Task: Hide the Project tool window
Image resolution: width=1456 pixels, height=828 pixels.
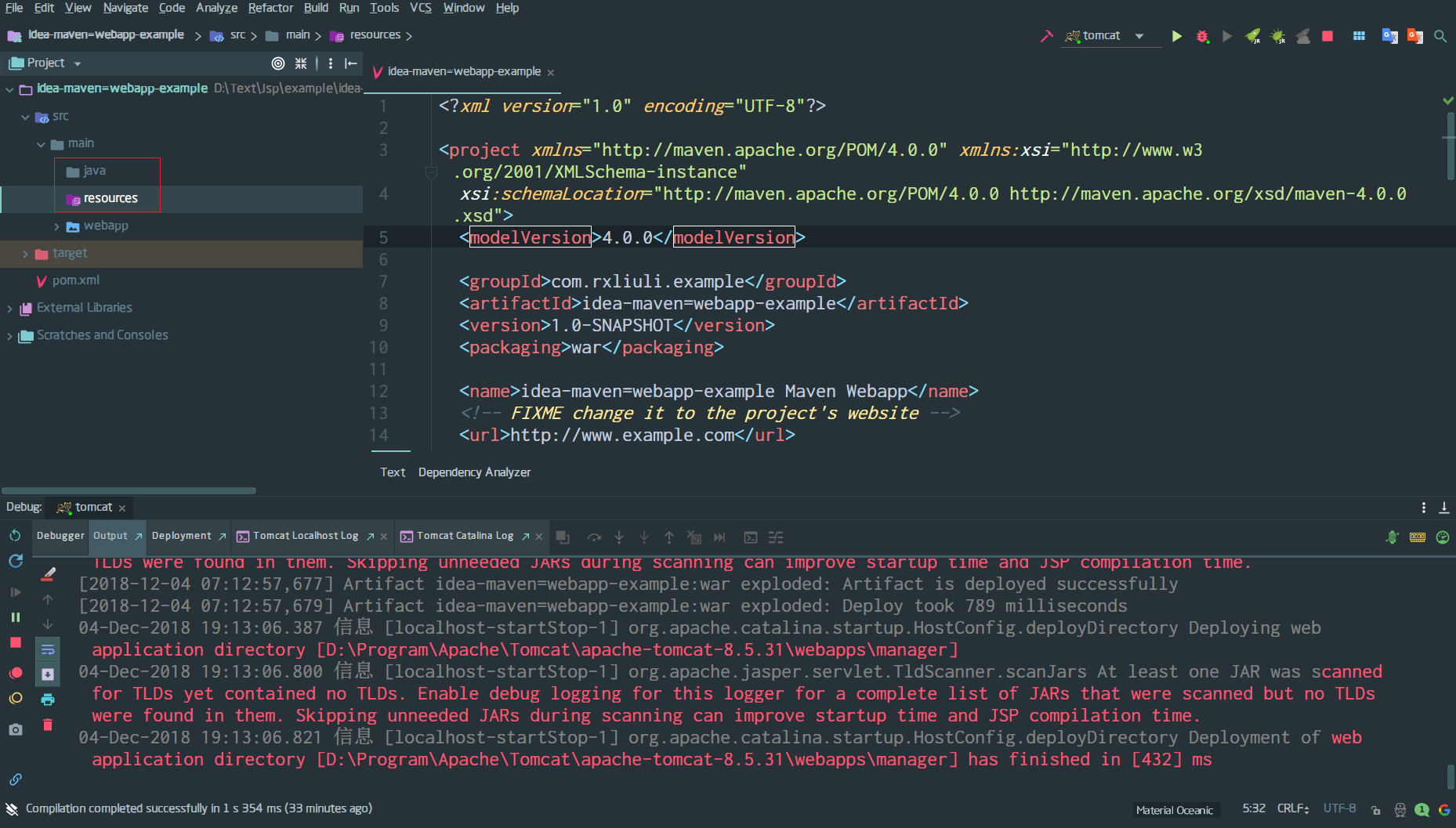Action: pyautogui.click(x=351, y=63)
